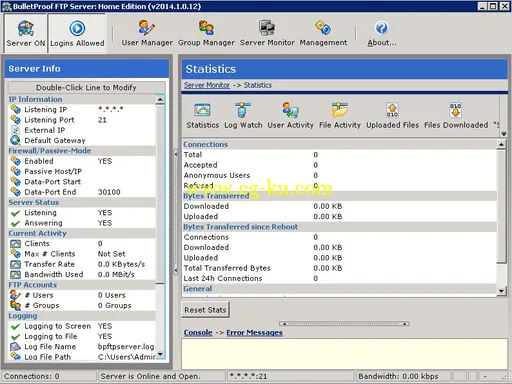Click the Server Monitor breadcrumb link
This screenshot has width=512, height=384.
pyautogui.click(x=207, y=85)
